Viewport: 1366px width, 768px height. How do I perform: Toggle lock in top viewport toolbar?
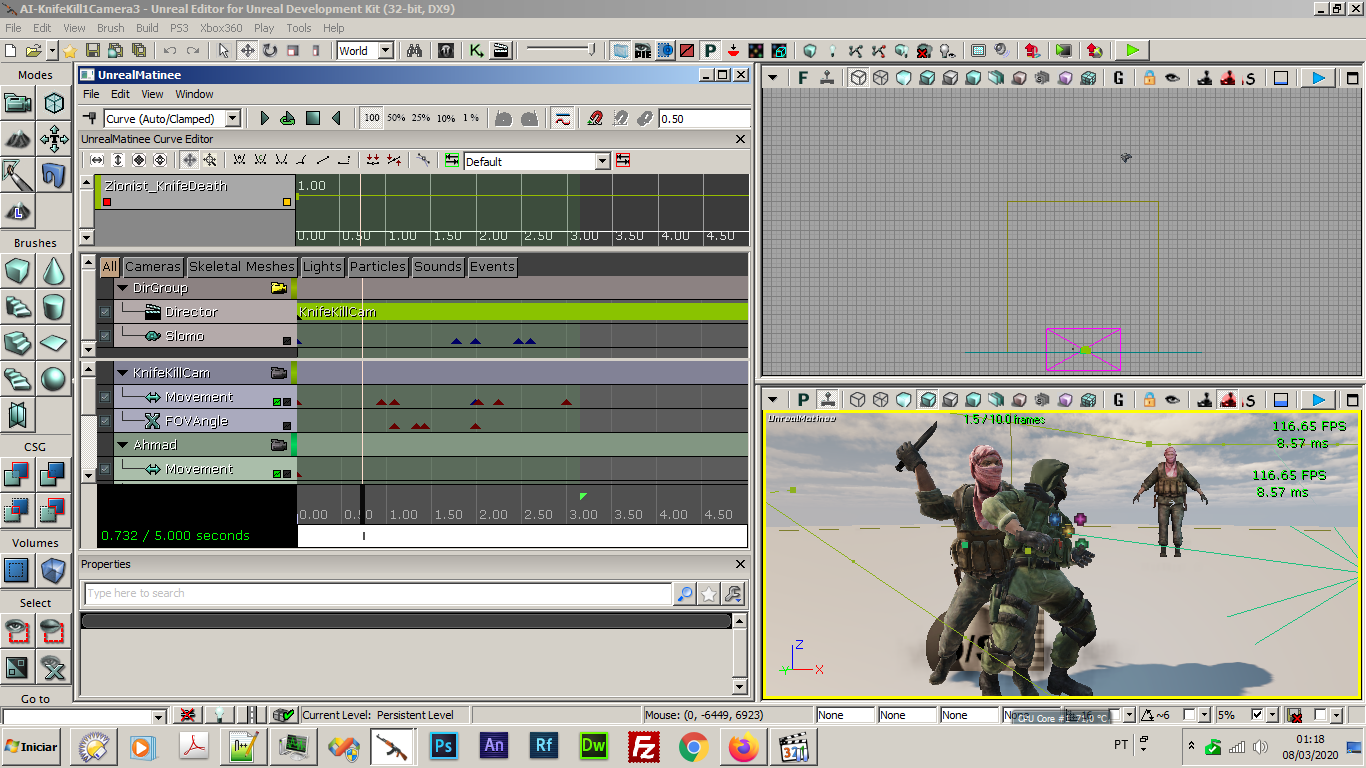(1149, 78)
